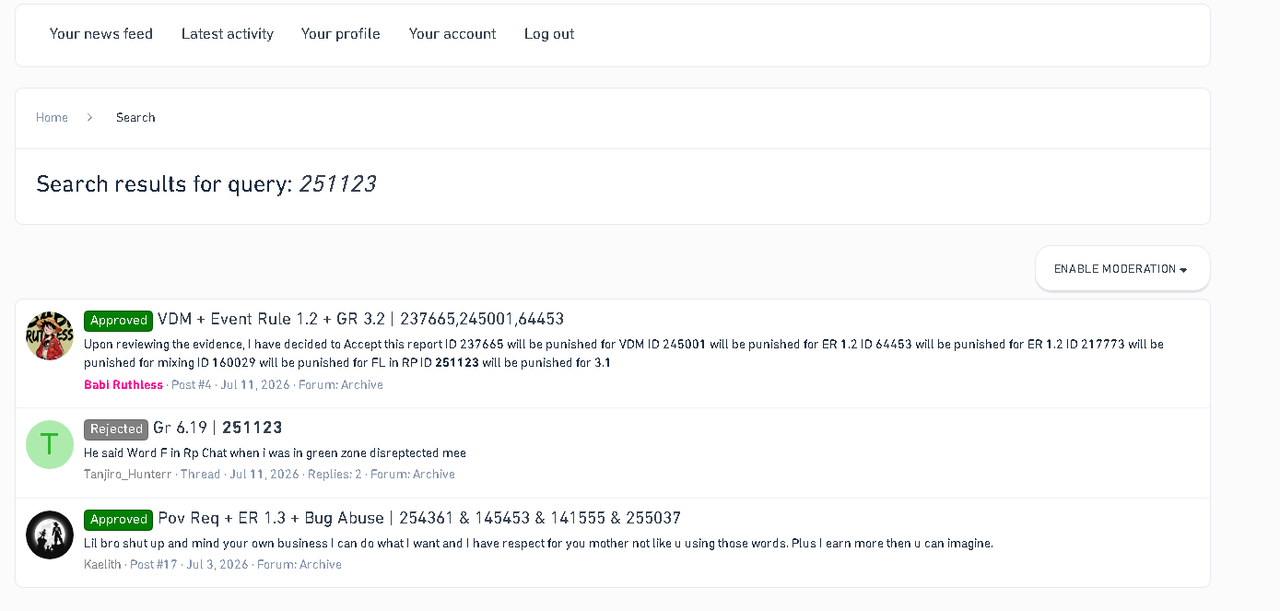Open Kaelith's dark circular avatar
Image resolution: width=1280 pixels, height=611 pixels.
pyautogui.click(x=50, y=535)
